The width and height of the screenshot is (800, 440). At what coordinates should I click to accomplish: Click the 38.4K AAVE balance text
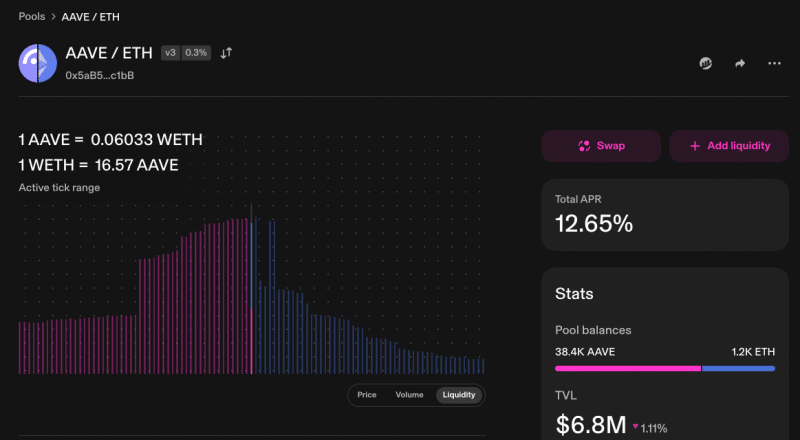585,352
